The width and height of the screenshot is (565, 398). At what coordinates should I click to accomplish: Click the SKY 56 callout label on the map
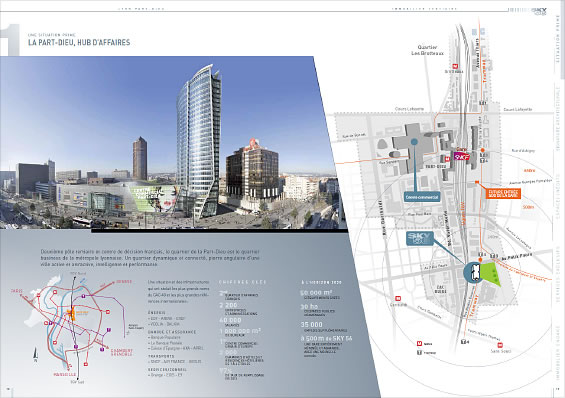coord(420,238)
